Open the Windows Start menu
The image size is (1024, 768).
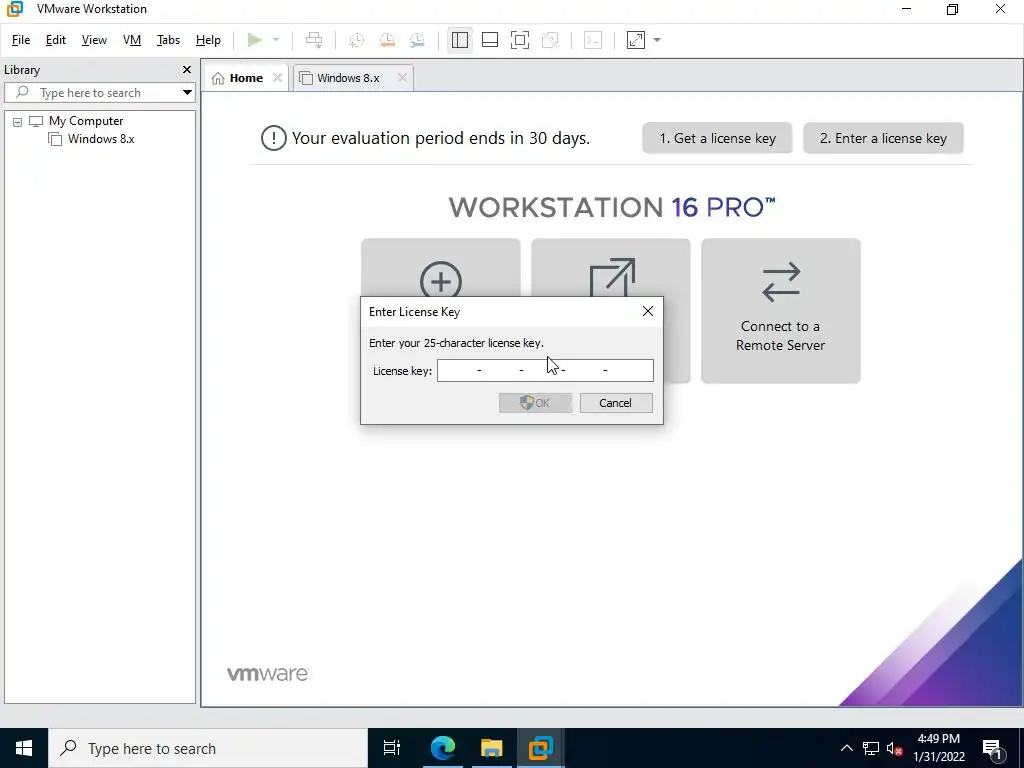tap(24, 748)
